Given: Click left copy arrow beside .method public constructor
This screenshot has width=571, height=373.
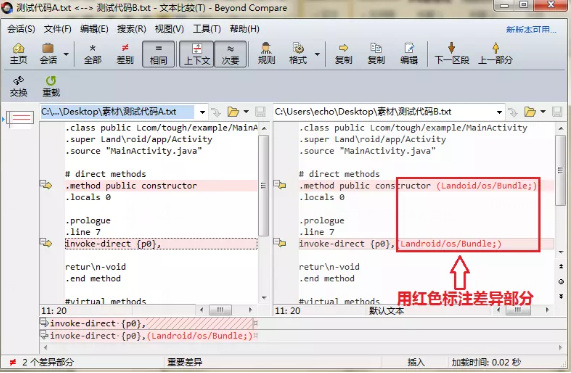Looking at the screenshot, I should pos(46,185).
